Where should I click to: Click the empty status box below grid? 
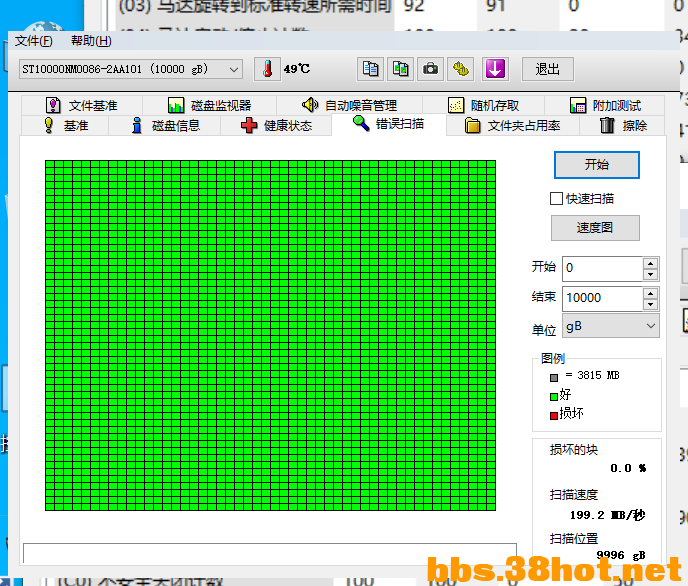pos(270,553)
